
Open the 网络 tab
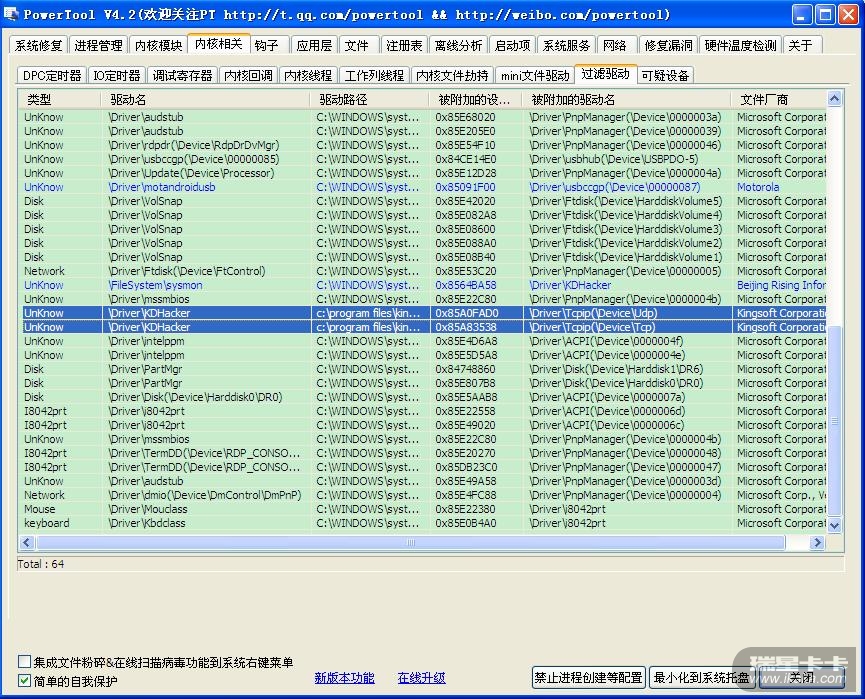pyautogui.click(x=615, y=45)
